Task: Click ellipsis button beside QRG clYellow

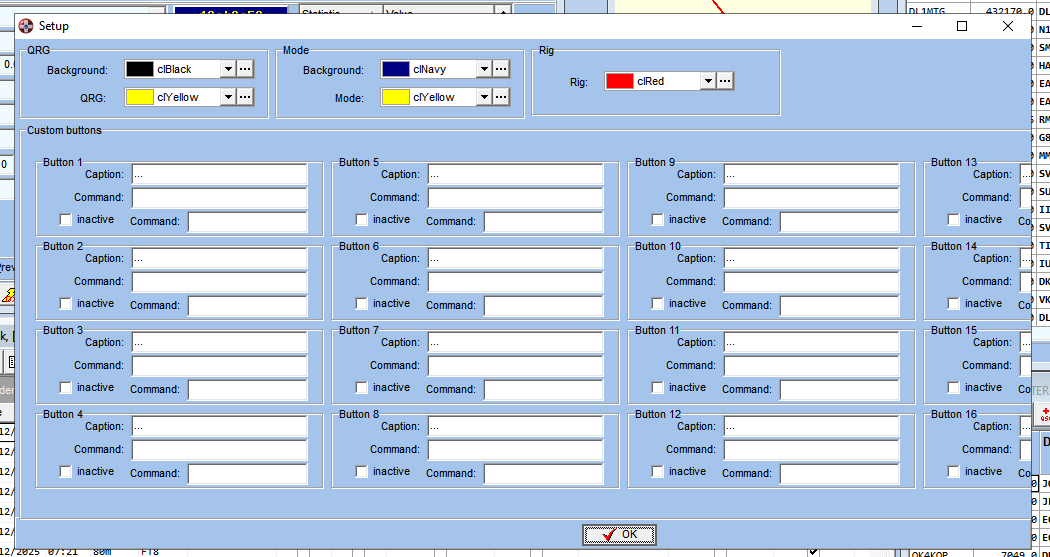Action: (245, 97)
